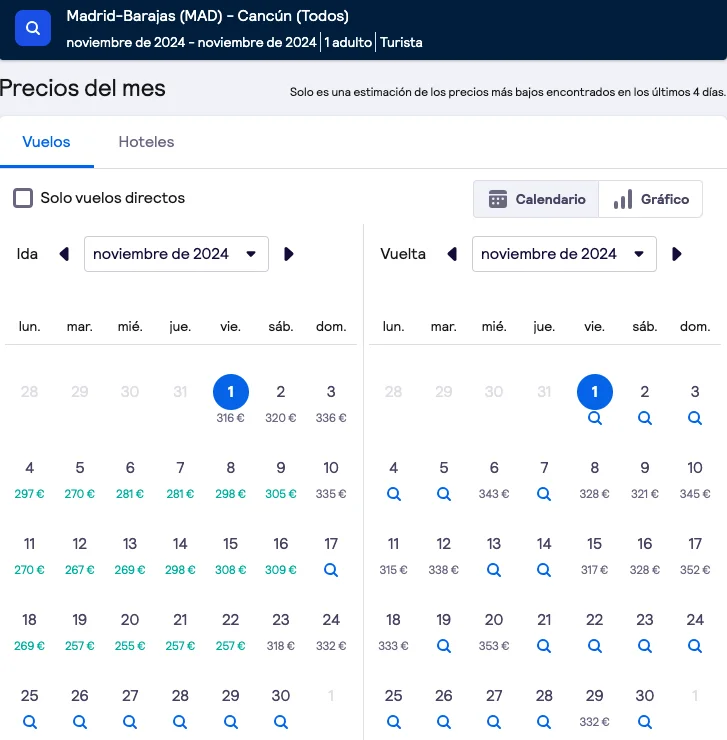Pick outbound November 20 at 255 €
The image size is (727, 740).
click(130, 632)
